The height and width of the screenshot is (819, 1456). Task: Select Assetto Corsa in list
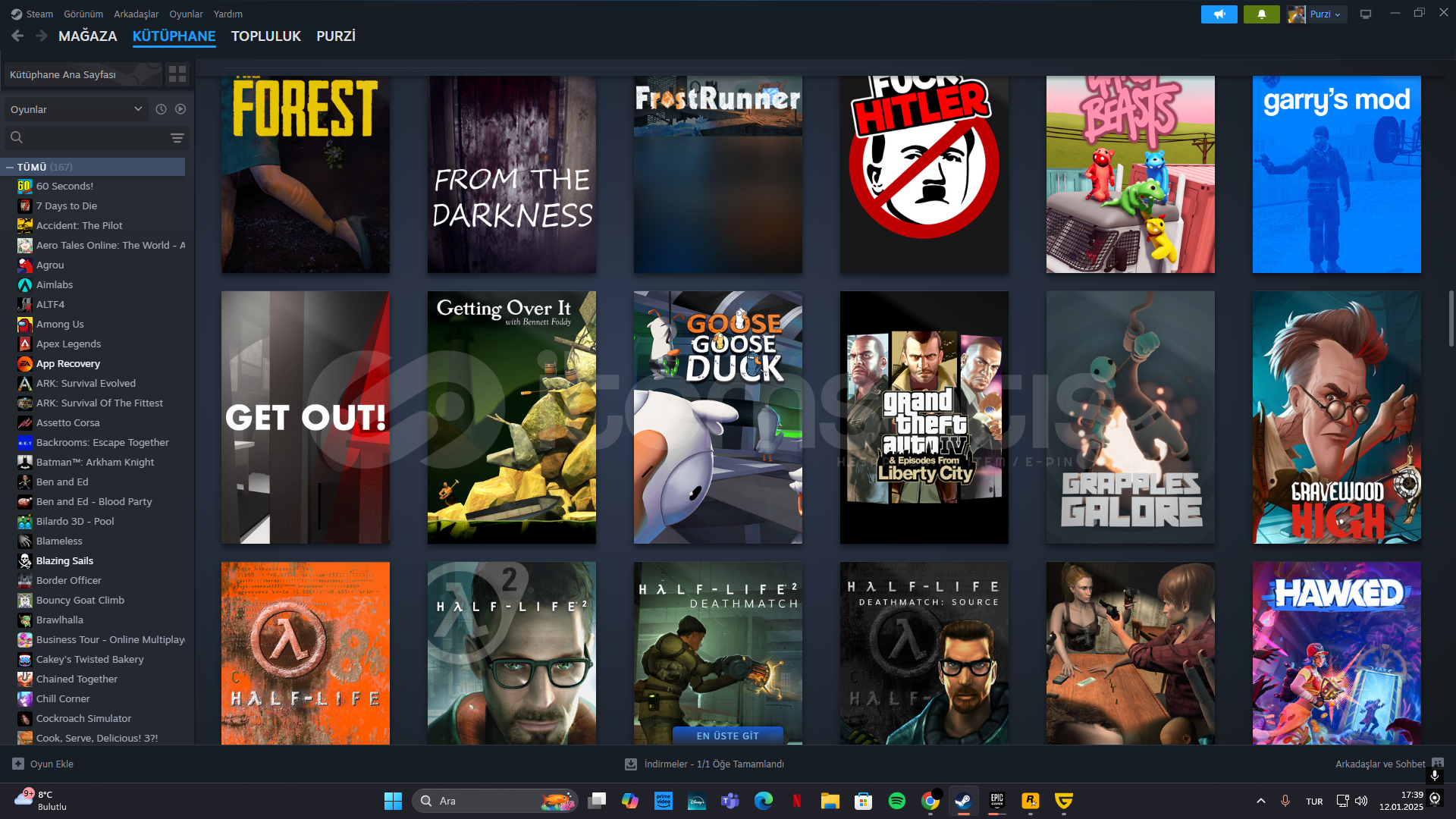click(x=68, y=422)
